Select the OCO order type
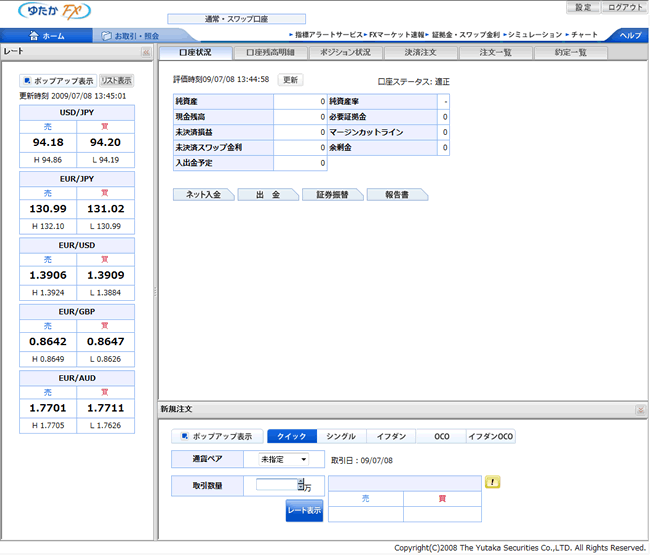The image size is (650, 555). pyautogui.click(x=441, y=436)
